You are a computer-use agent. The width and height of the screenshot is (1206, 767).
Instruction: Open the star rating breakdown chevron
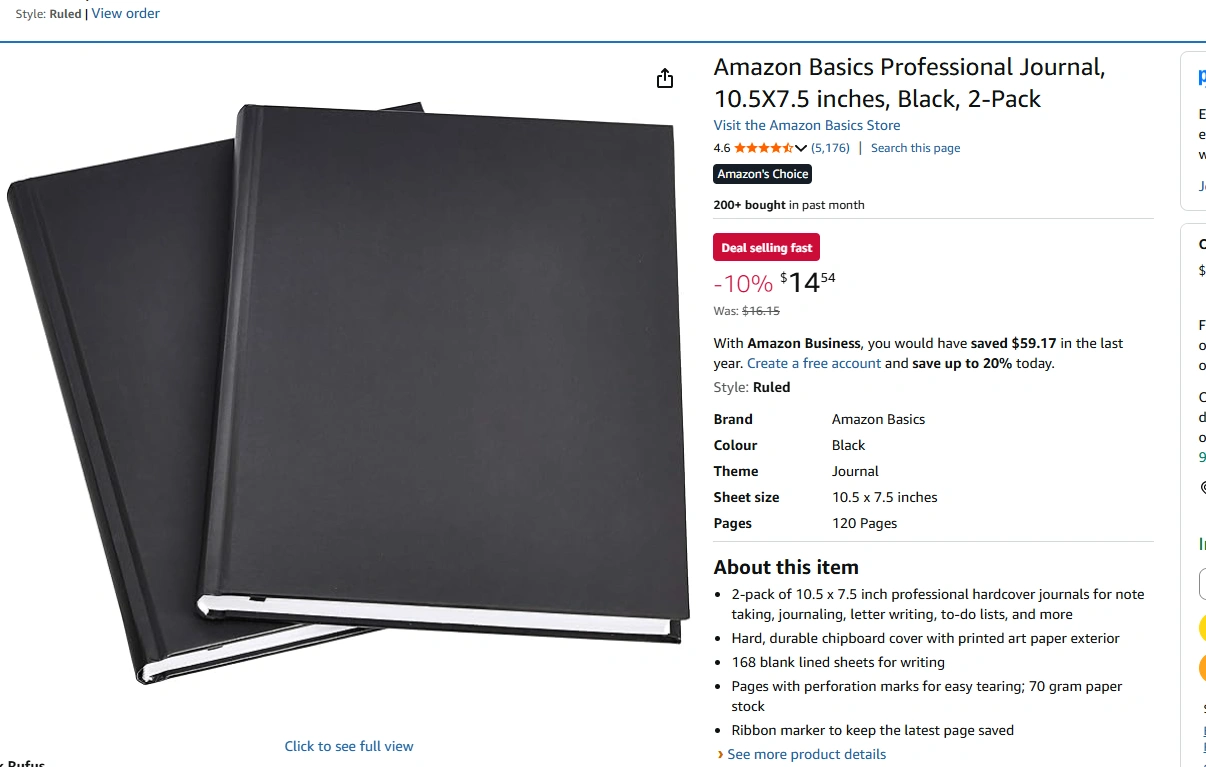(801, 148)
